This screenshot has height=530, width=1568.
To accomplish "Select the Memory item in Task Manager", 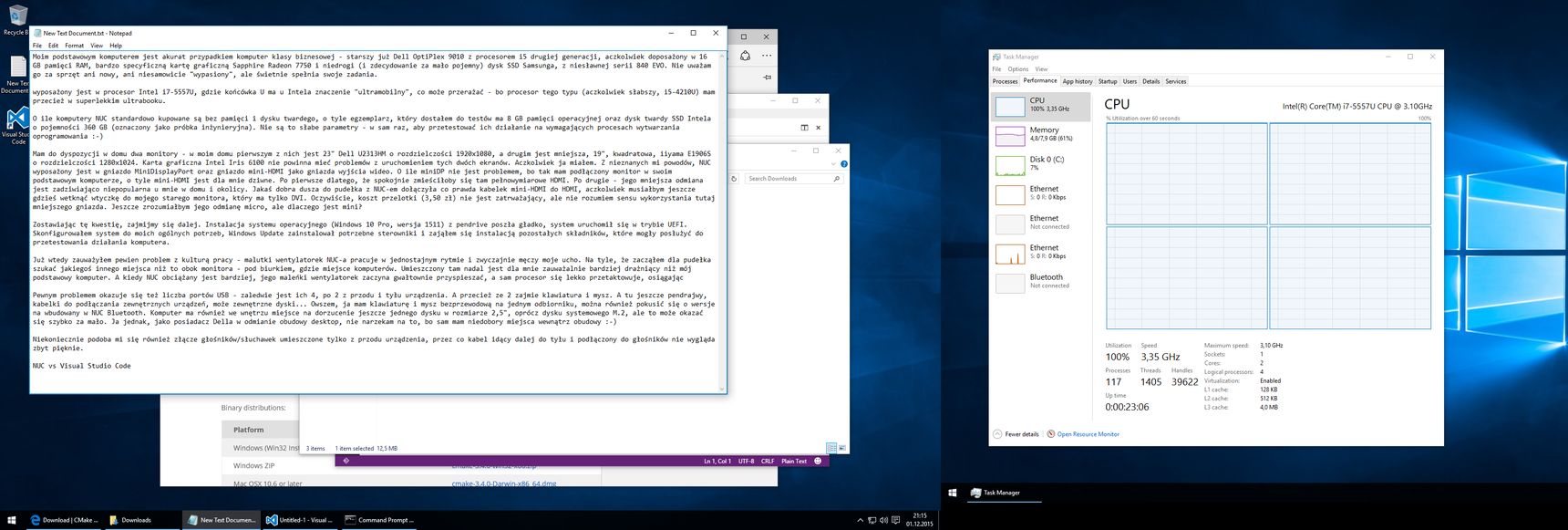I will (x=1041, y=136).
